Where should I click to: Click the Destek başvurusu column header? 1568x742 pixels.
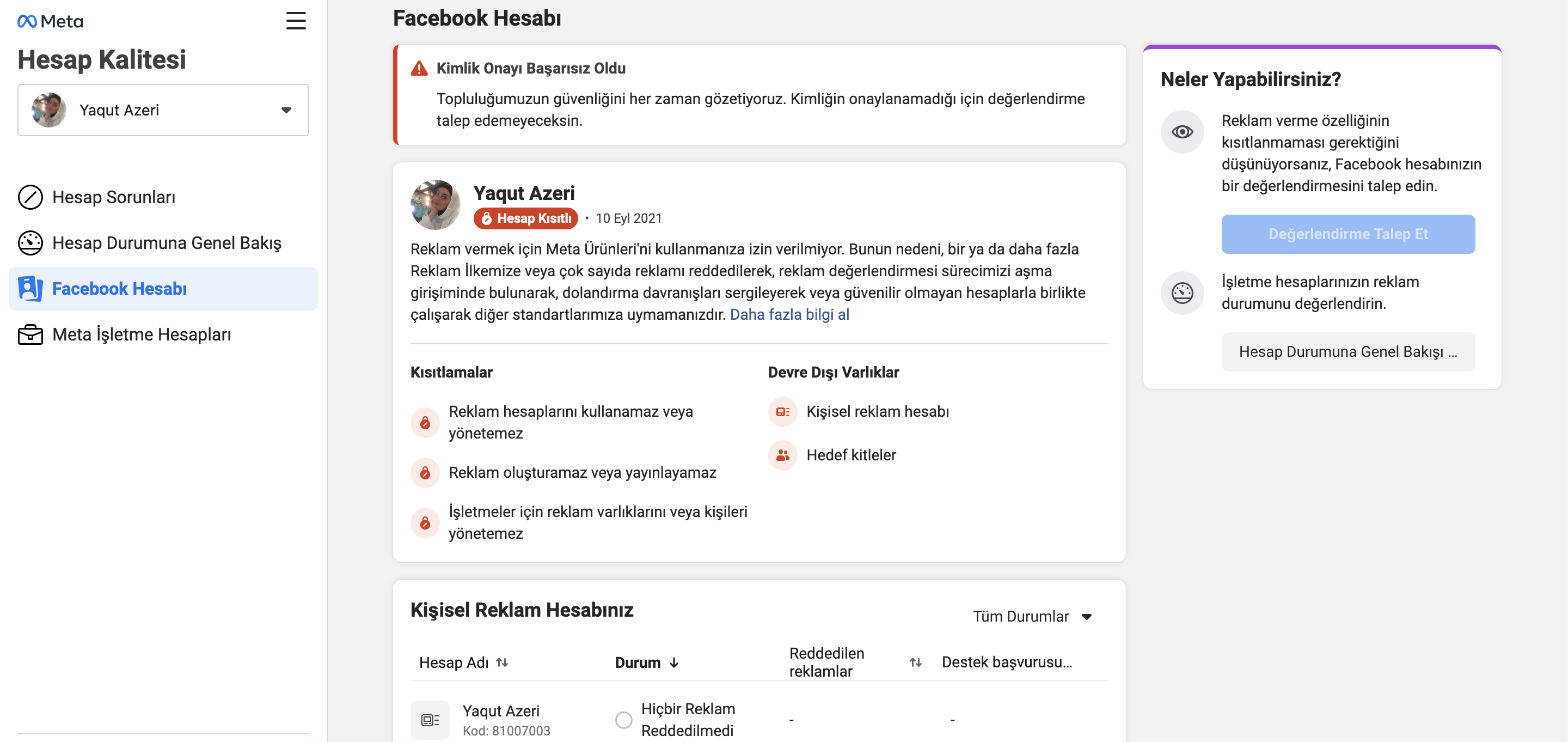tap(1007, 662)
